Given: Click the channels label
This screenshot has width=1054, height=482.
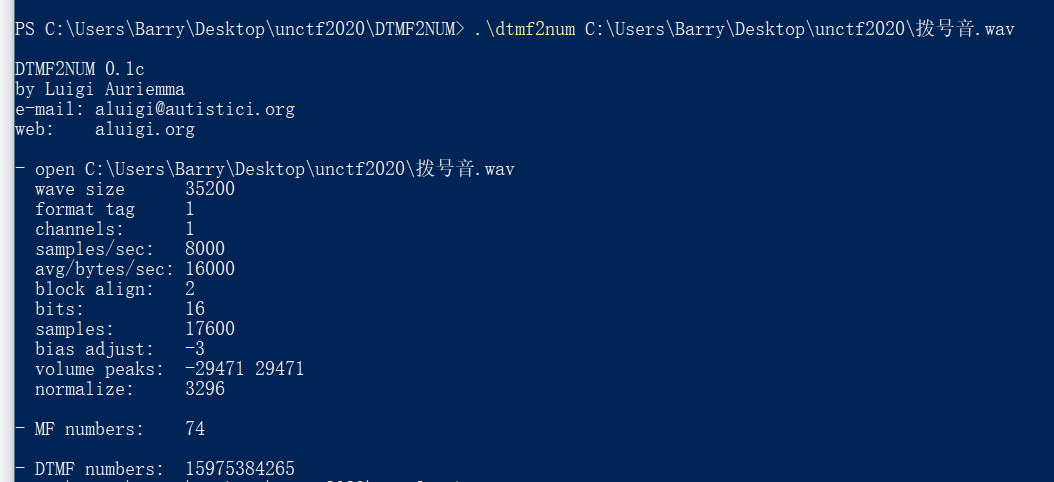Looking at the screenshot, I should (79, 229).
